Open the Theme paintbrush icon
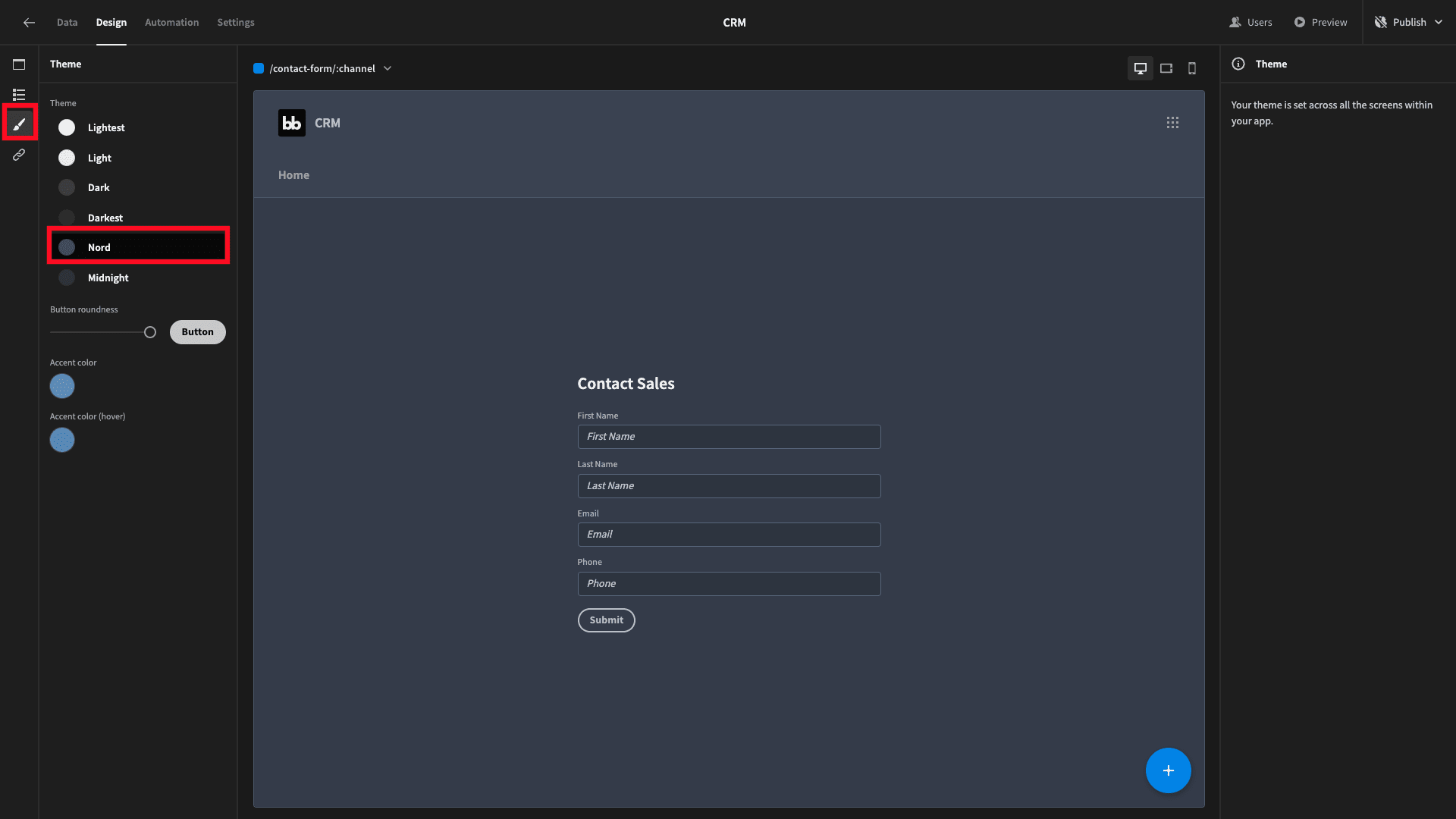This screenshot has height=819, width=1456. pos(19,124)
